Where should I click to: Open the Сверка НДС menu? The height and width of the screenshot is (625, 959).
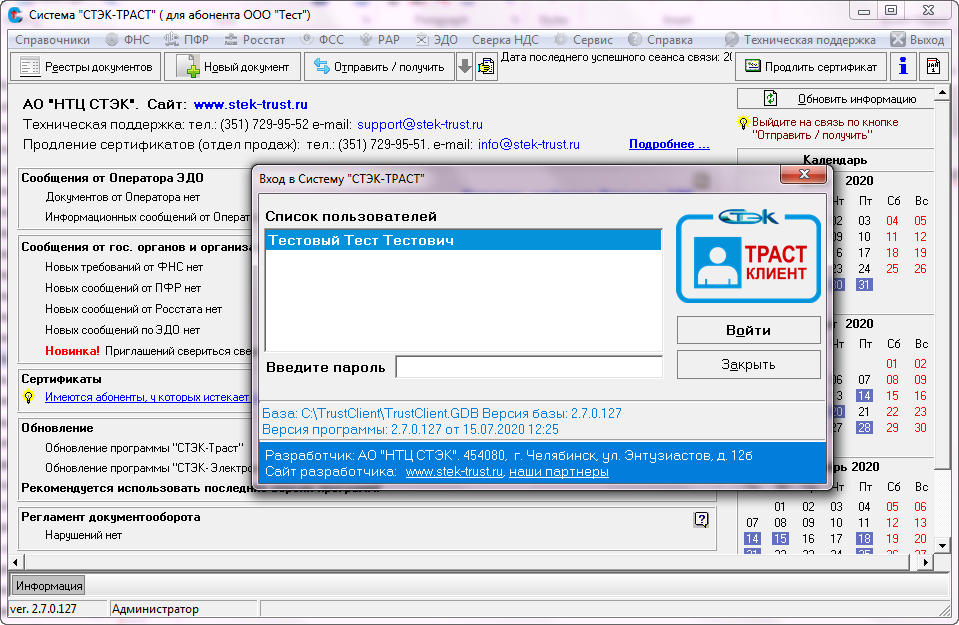click(x=505, y=40)
